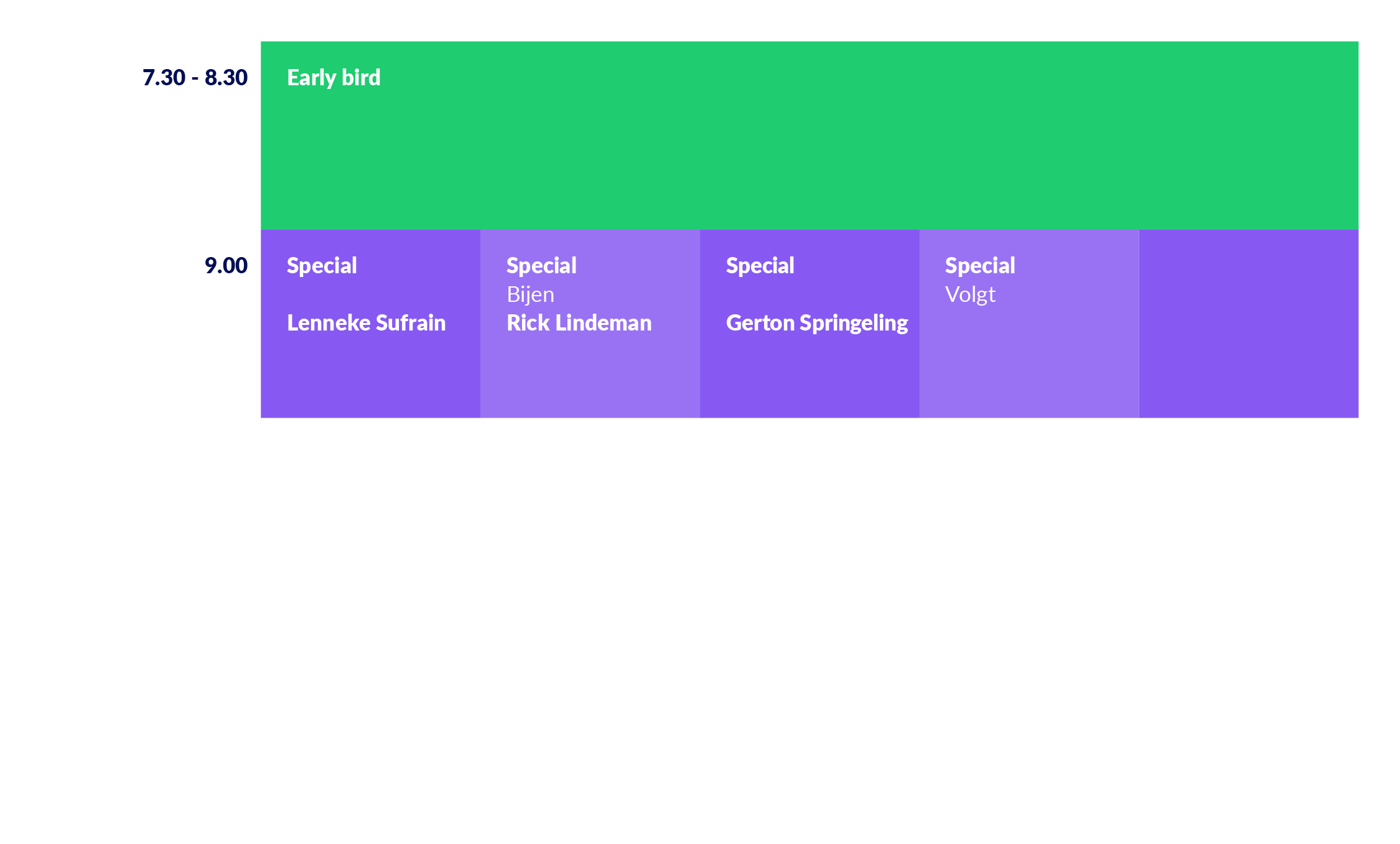The height and width of the screenshot is (844, 1400).
Task: Click speaker name Gerton Springeling
Action: (x=817, y=323)
